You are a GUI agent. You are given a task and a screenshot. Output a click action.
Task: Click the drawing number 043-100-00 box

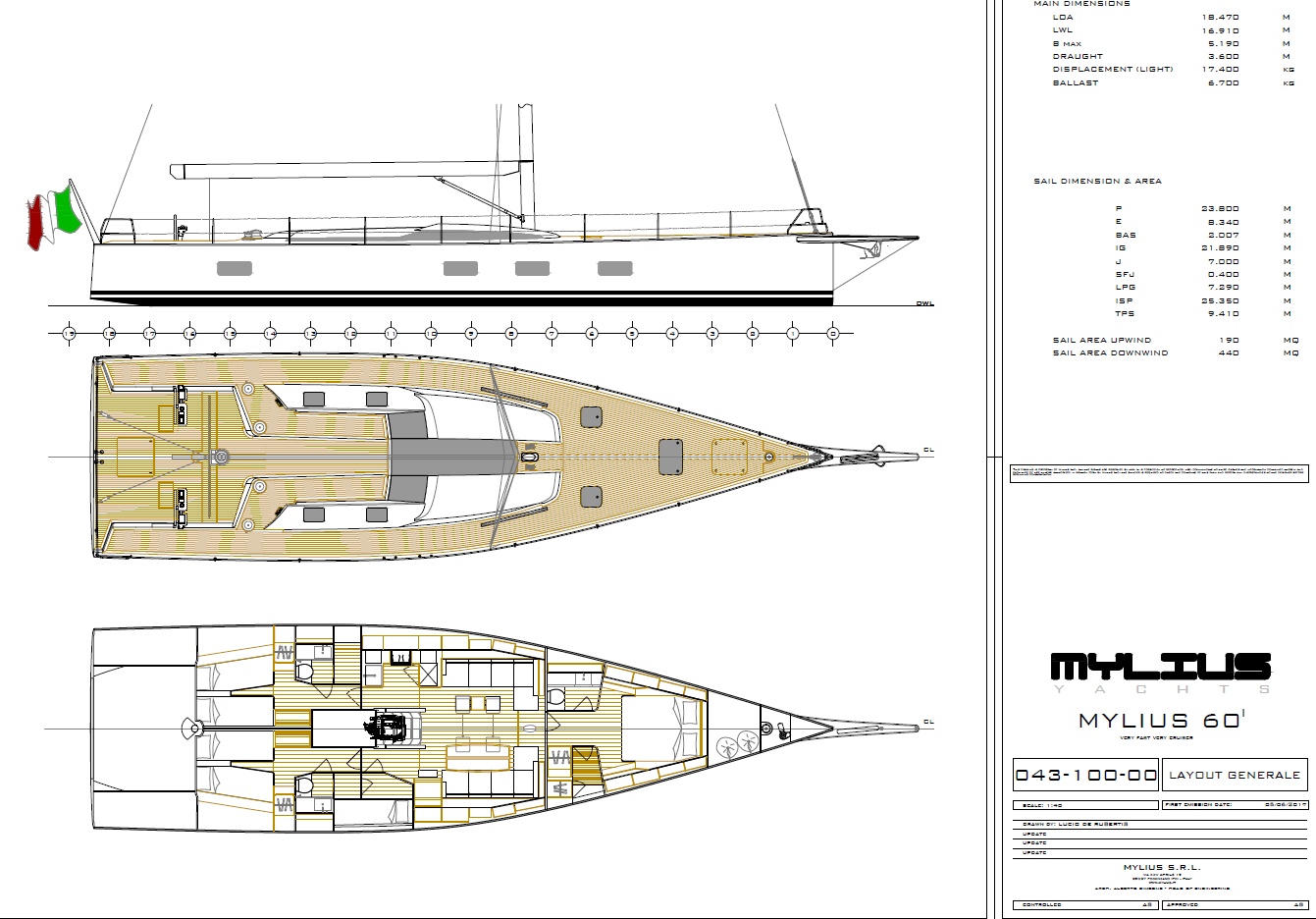1085,775
